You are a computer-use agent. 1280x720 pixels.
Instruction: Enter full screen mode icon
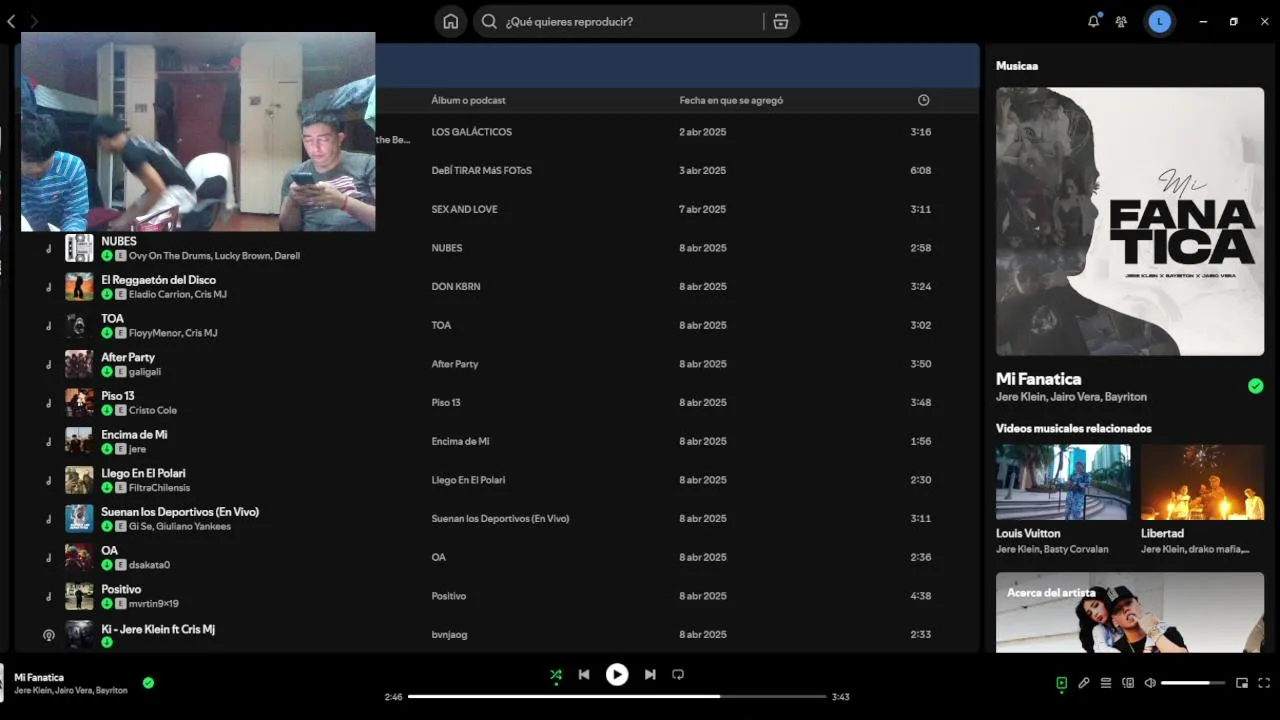[1264, 683]
